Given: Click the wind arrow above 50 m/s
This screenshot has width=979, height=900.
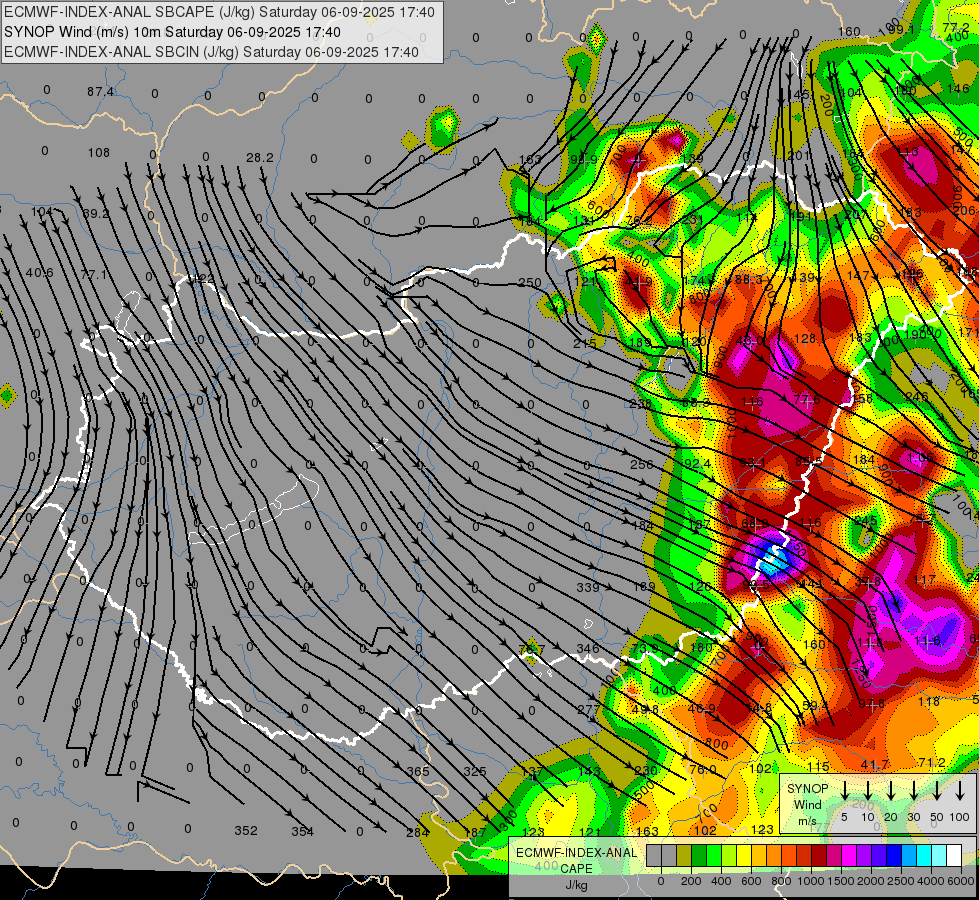Looking at the screenshot, I should coord(937,790).
